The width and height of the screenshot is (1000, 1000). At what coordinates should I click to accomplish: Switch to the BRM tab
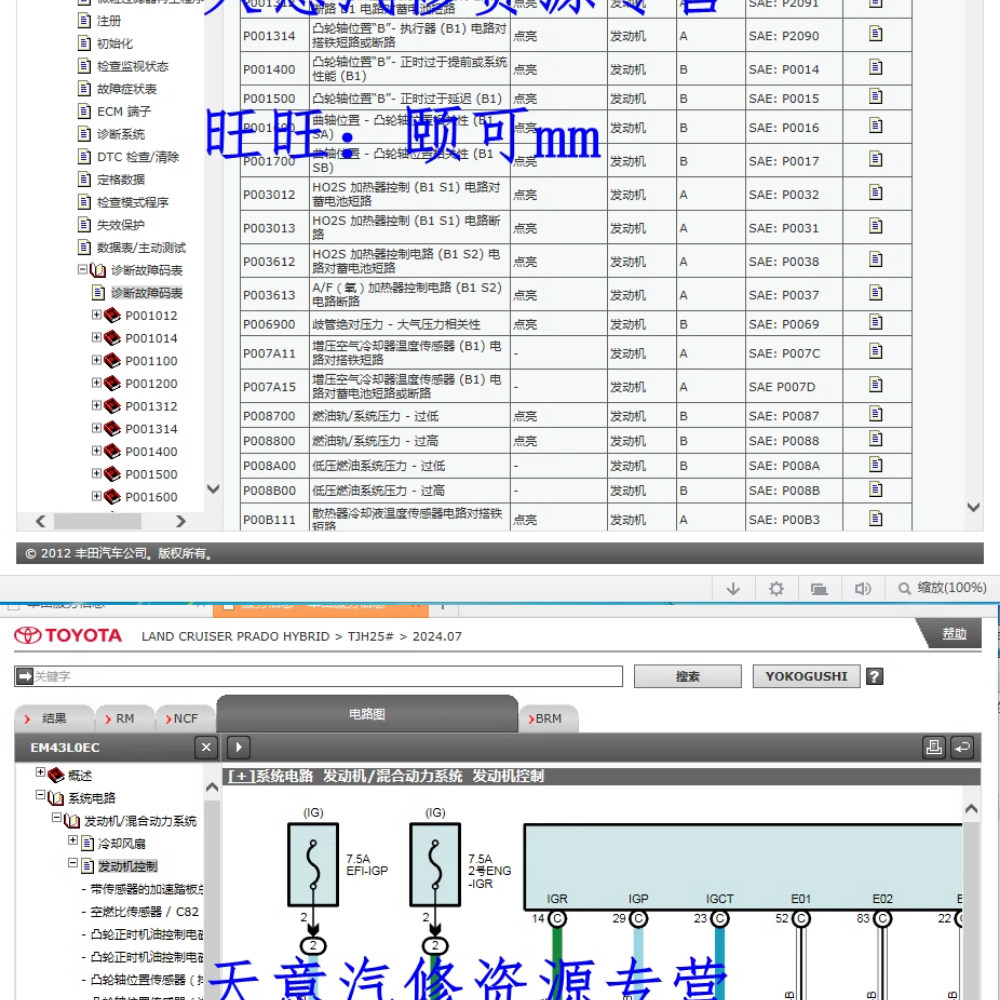[548, 719]
